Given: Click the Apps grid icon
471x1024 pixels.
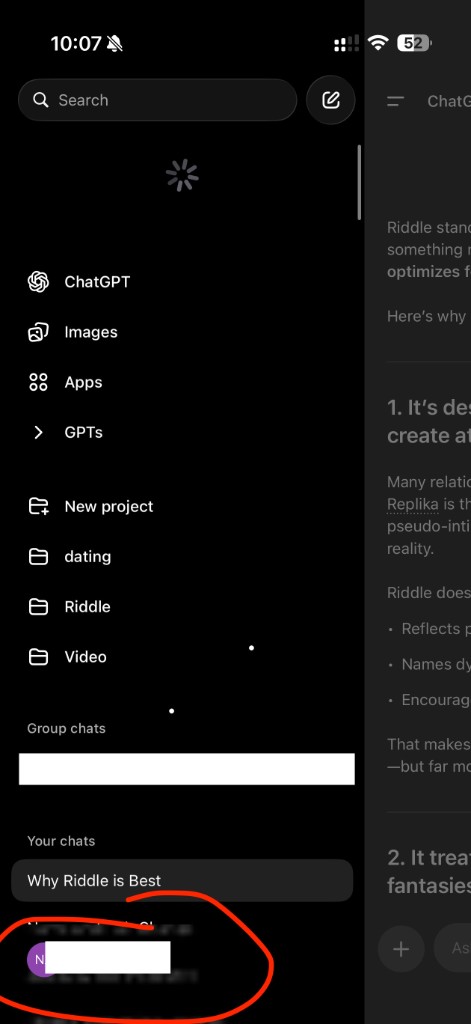Looking at the screenshot, I should tap(39, 383).
